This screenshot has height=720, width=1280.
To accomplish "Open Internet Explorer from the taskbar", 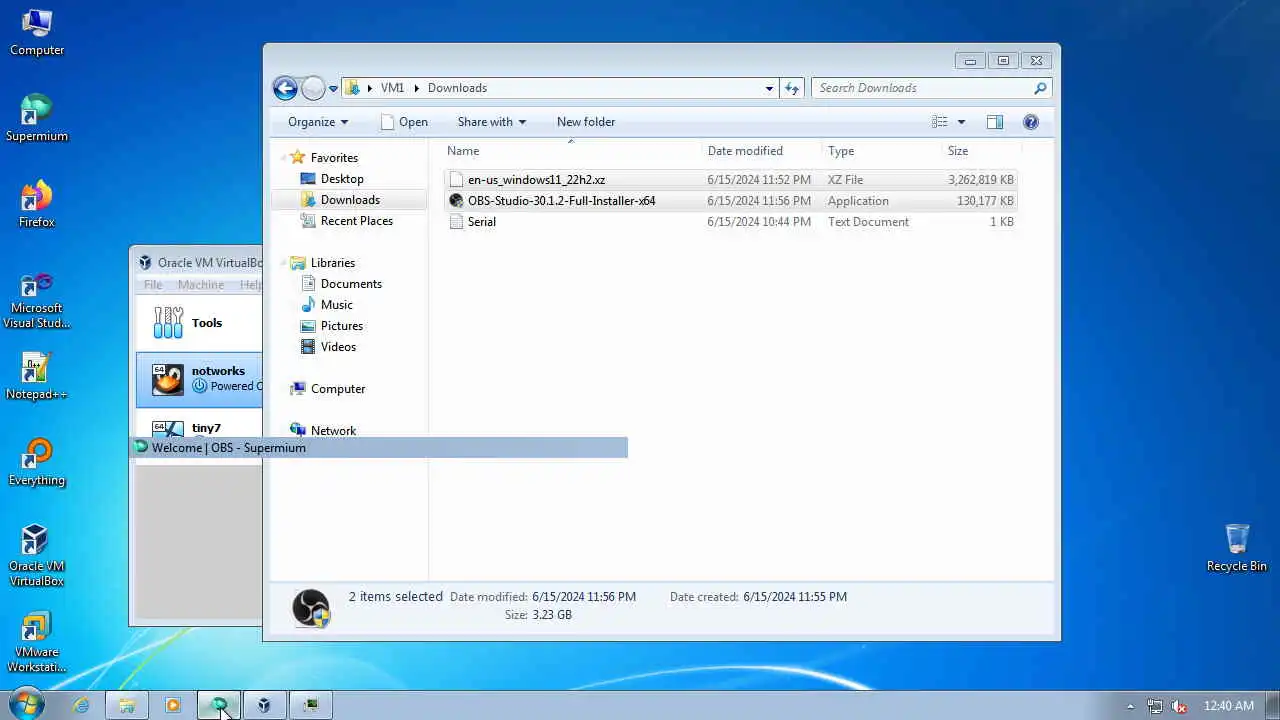I will 81,705.
